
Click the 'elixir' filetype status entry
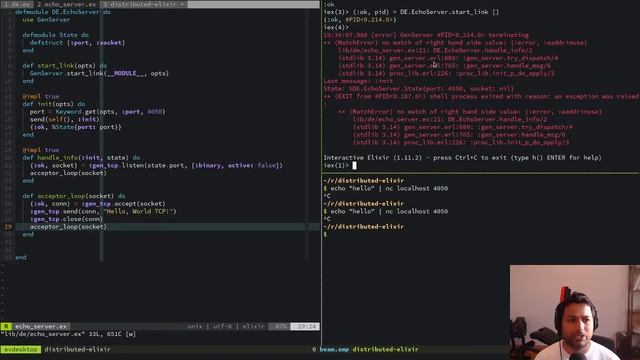pos(253,327)
